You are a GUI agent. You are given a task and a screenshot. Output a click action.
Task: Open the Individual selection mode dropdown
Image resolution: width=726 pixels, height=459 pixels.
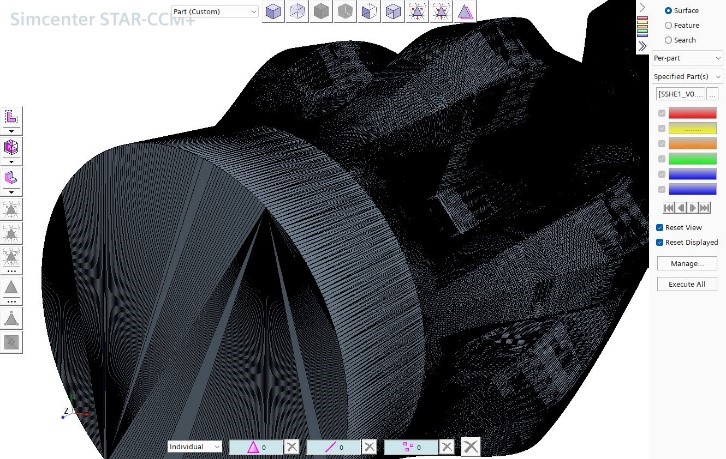(x=195, y=446)
